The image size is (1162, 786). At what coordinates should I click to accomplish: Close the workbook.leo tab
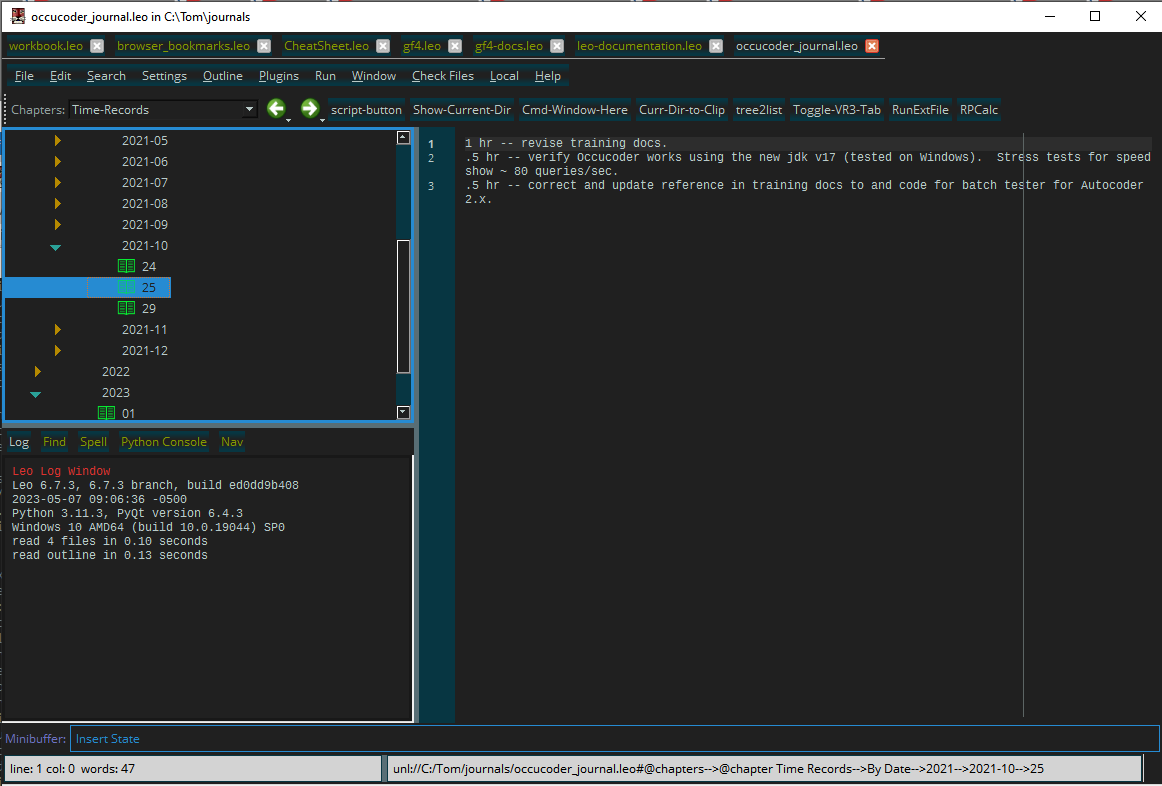pos(97,46)
